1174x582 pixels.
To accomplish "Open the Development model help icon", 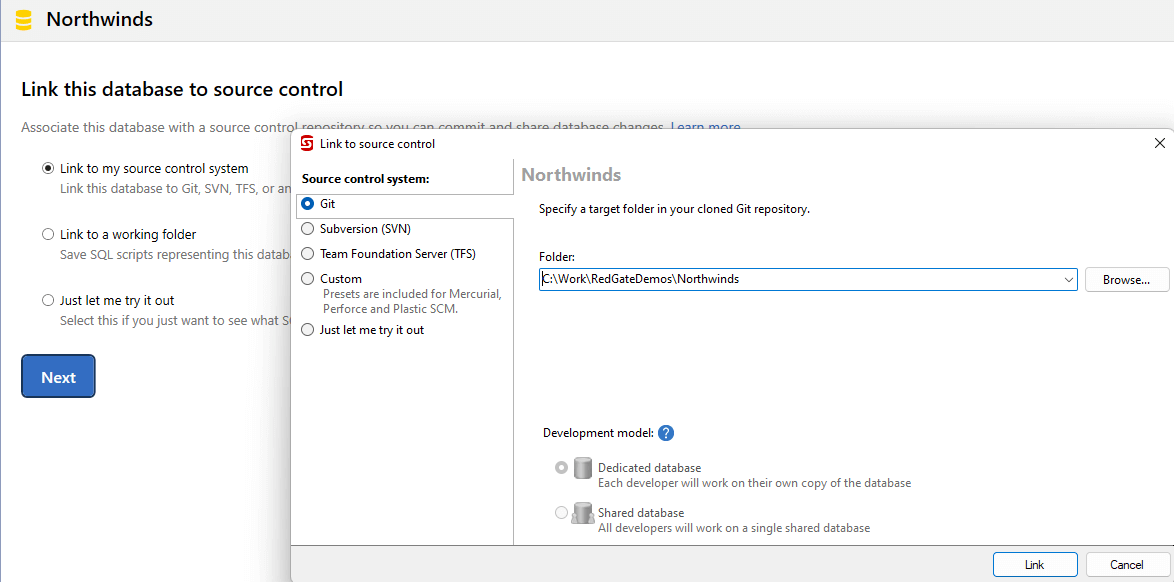I will tap(666, 433).
